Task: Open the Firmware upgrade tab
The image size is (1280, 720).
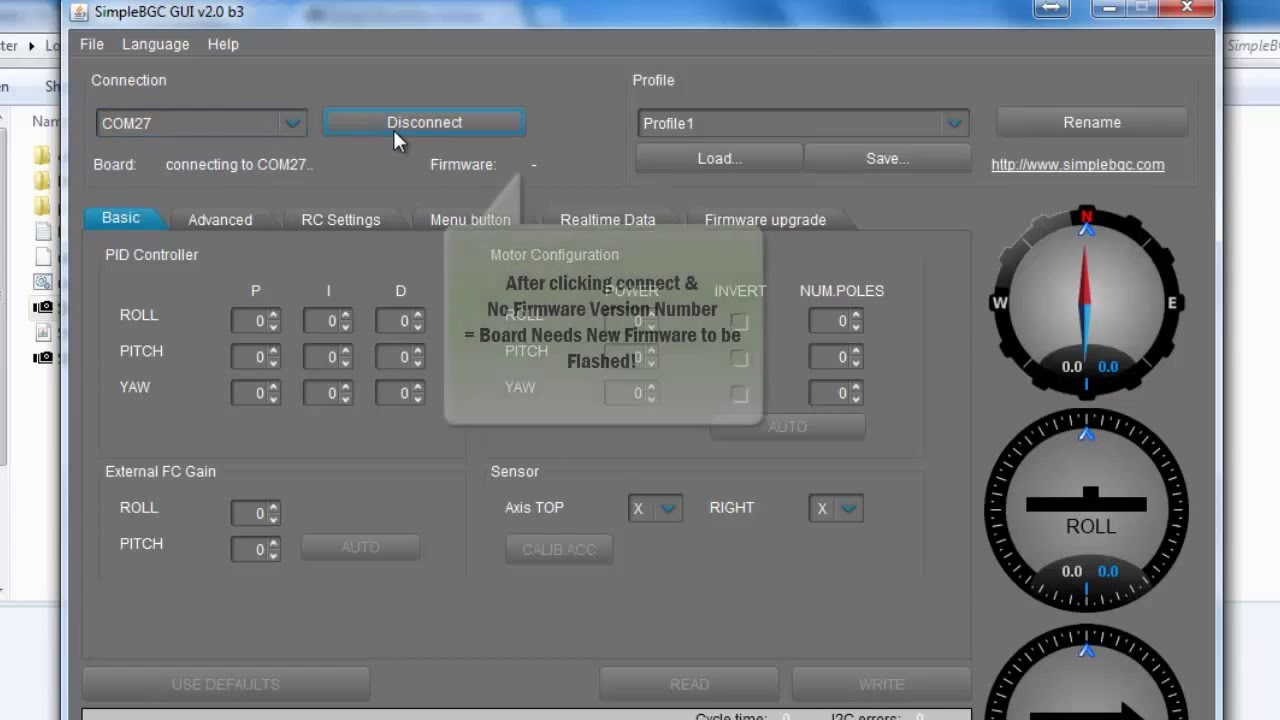Action: 765,220
